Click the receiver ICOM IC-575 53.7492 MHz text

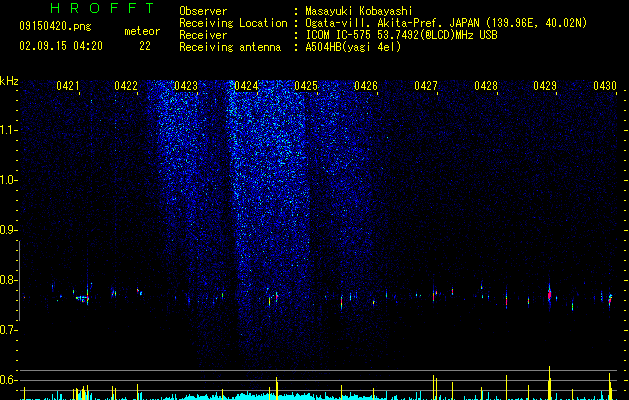[401, 35]
